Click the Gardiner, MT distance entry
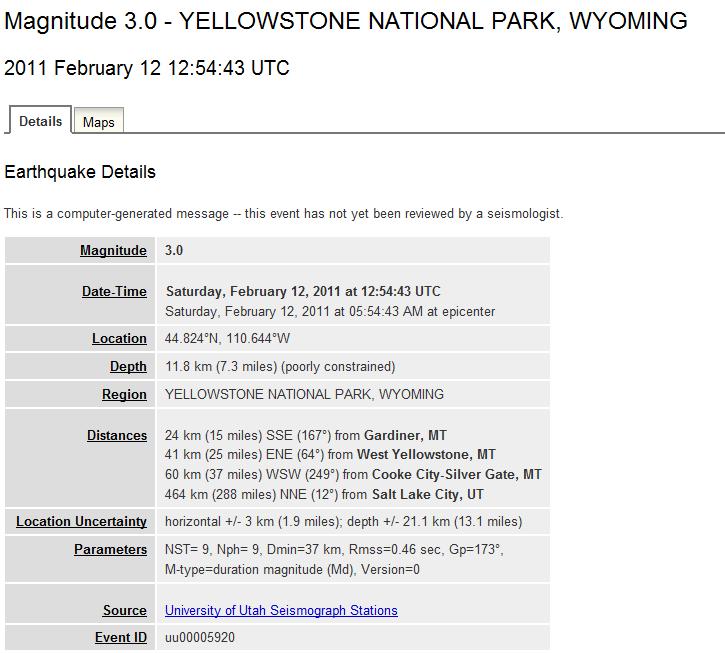The image size is (725, 653). [x=305, y=436]
